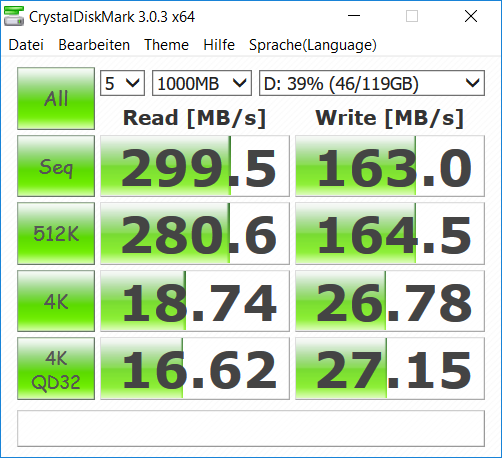Start the Seq benchmark test
The width and height of the screenshot is (502, 458).
(56, 166)
